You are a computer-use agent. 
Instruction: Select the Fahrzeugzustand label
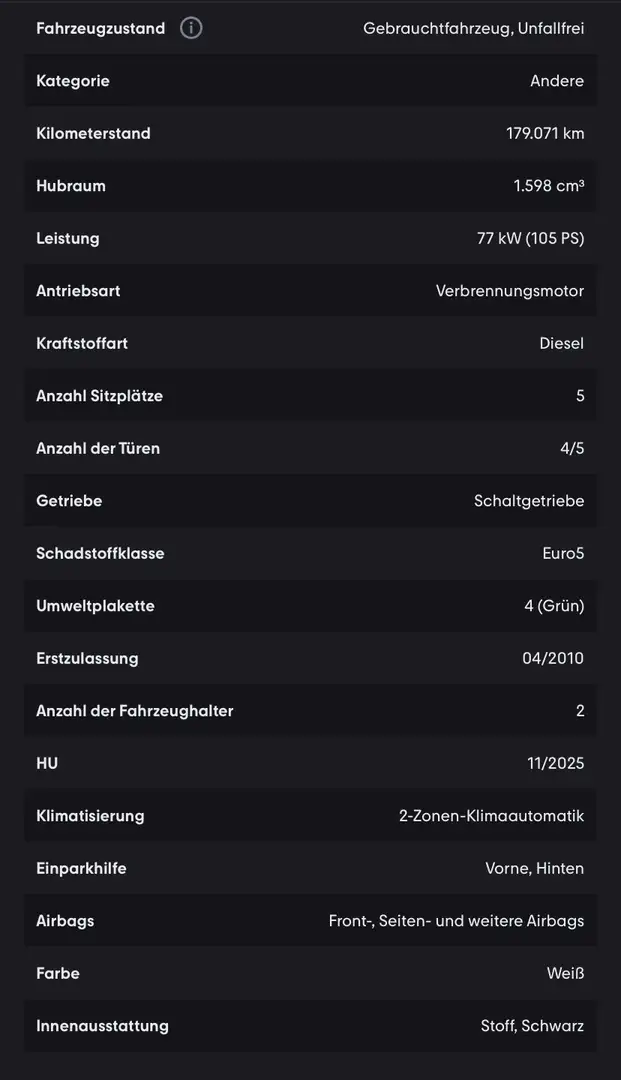pyautogui.click(x=101, y=29)
